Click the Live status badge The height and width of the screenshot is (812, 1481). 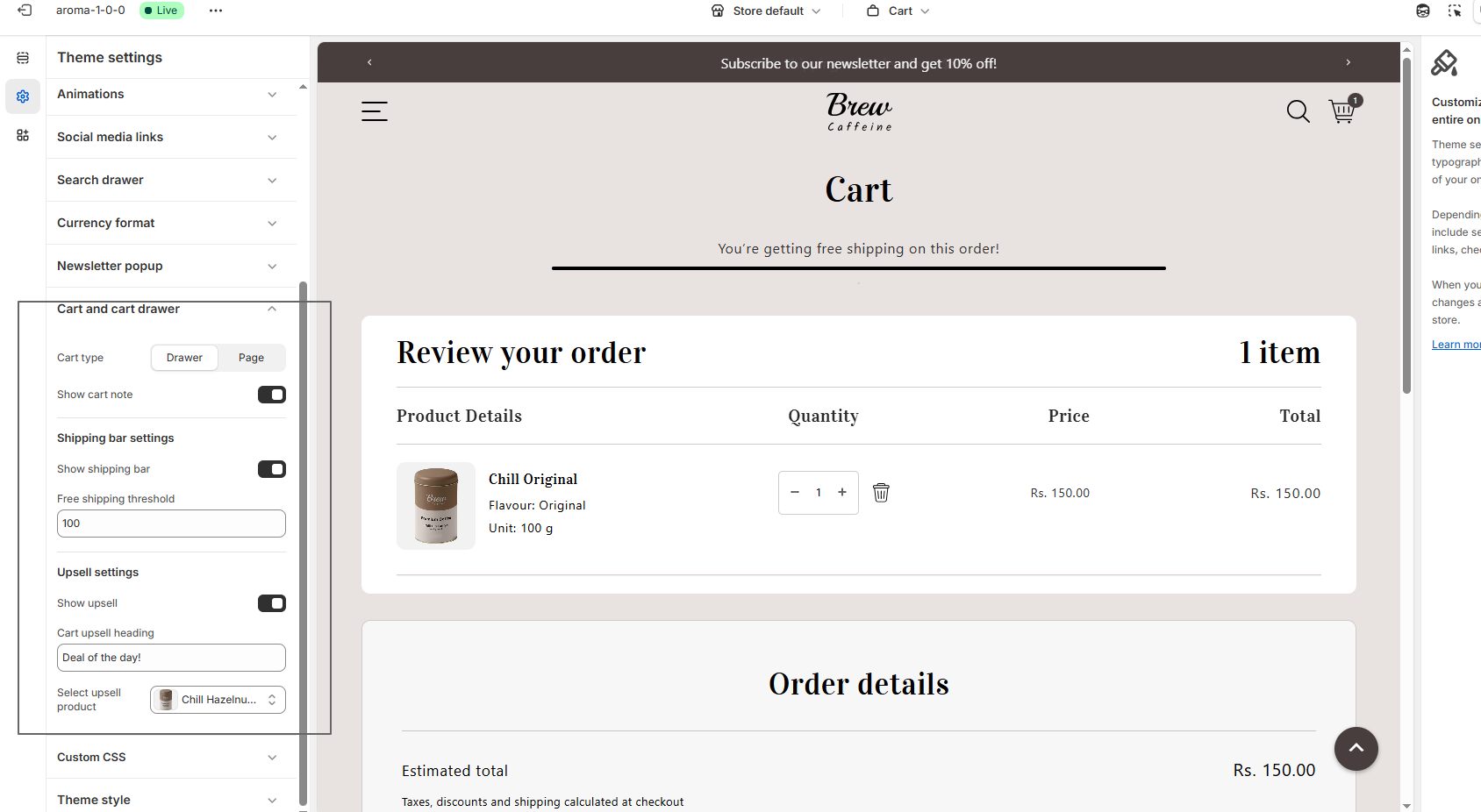(x=162, y=11)
